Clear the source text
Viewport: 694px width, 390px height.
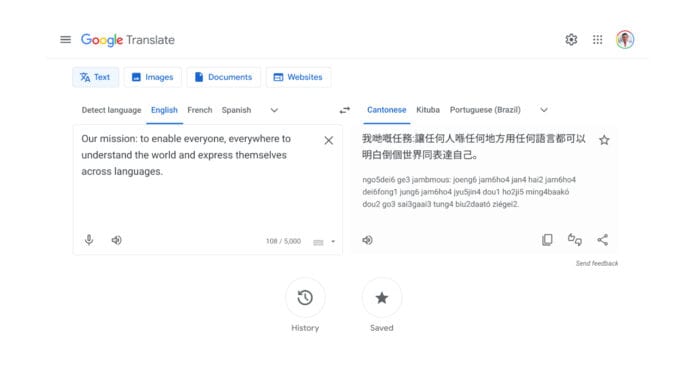(328, 140)
